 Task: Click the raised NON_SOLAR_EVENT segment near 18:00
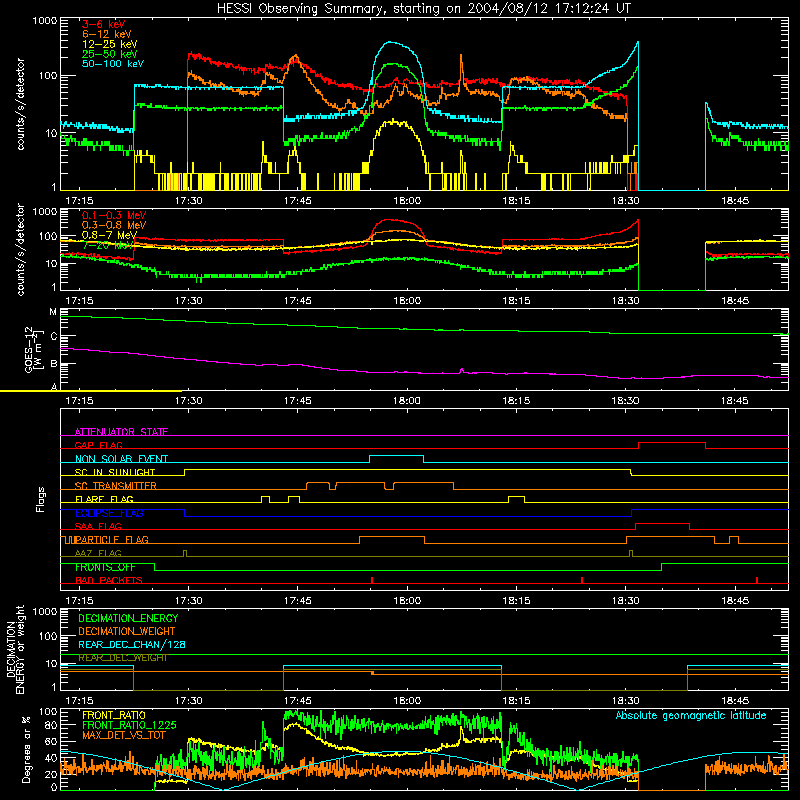click(x=396, y=456)
